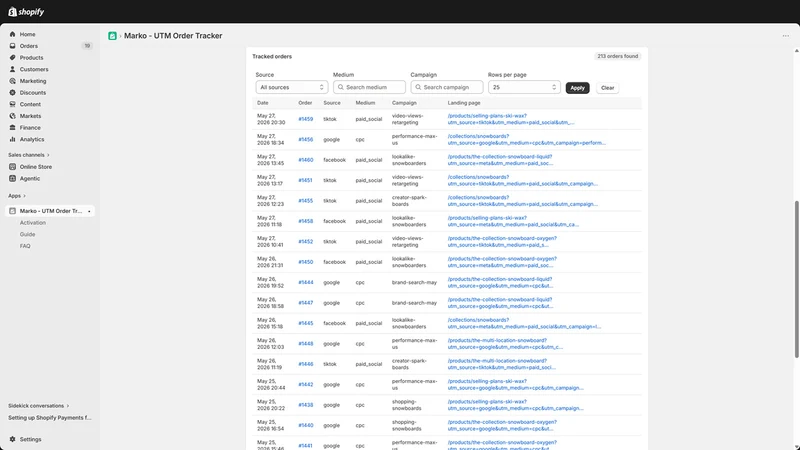The image size is (800, 450).
Task: Click the Products tag icon
Action: 12,58
